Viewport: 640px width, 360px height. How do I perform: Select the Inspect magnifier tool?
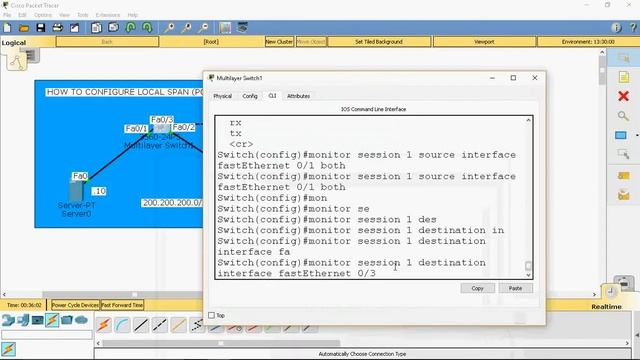[x=623, y=116]
